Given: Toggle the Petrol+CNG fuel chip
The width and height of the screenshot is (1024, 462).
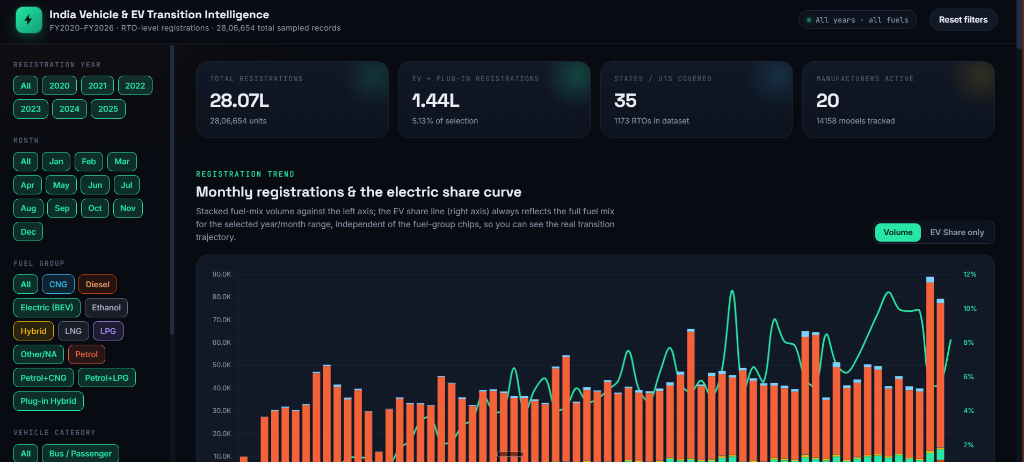Looking at the screenshot, I should [43, 378].
